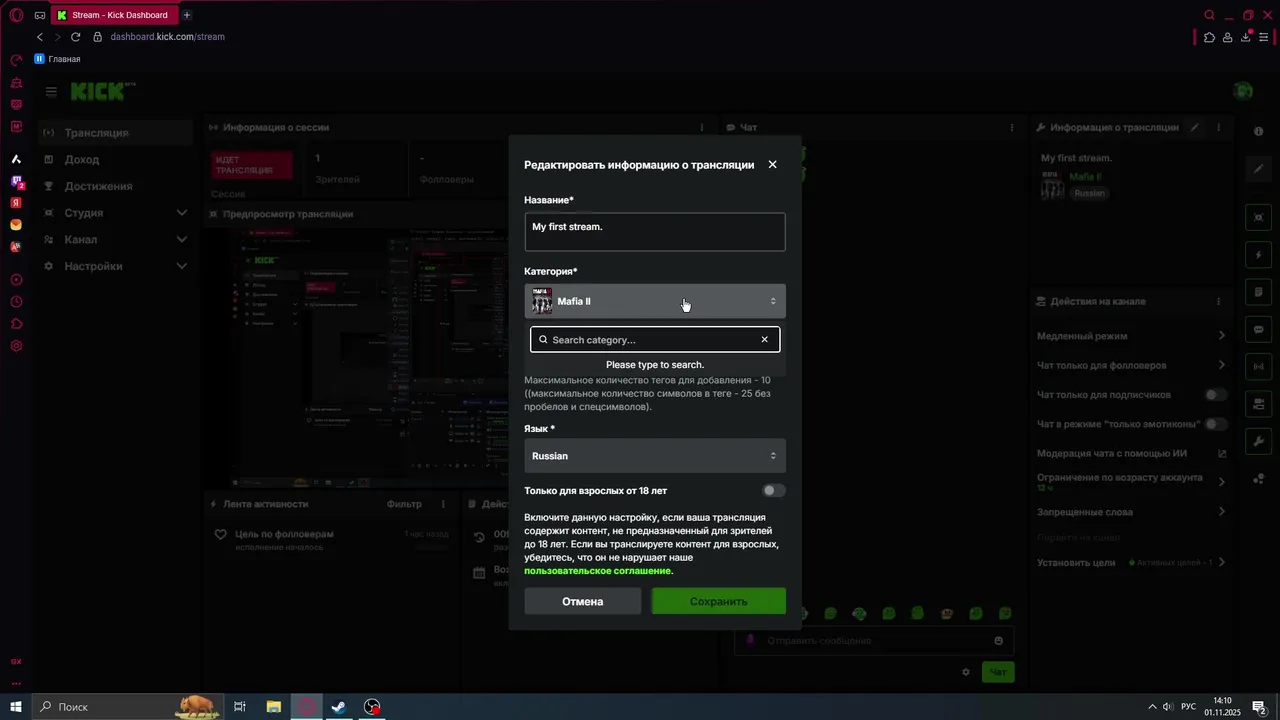
Task: Clear the category search box
Action: [x=765, y=340]
